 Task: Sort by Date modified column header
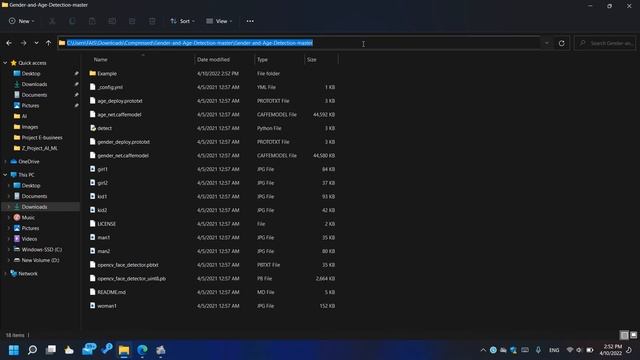[213, 60]
